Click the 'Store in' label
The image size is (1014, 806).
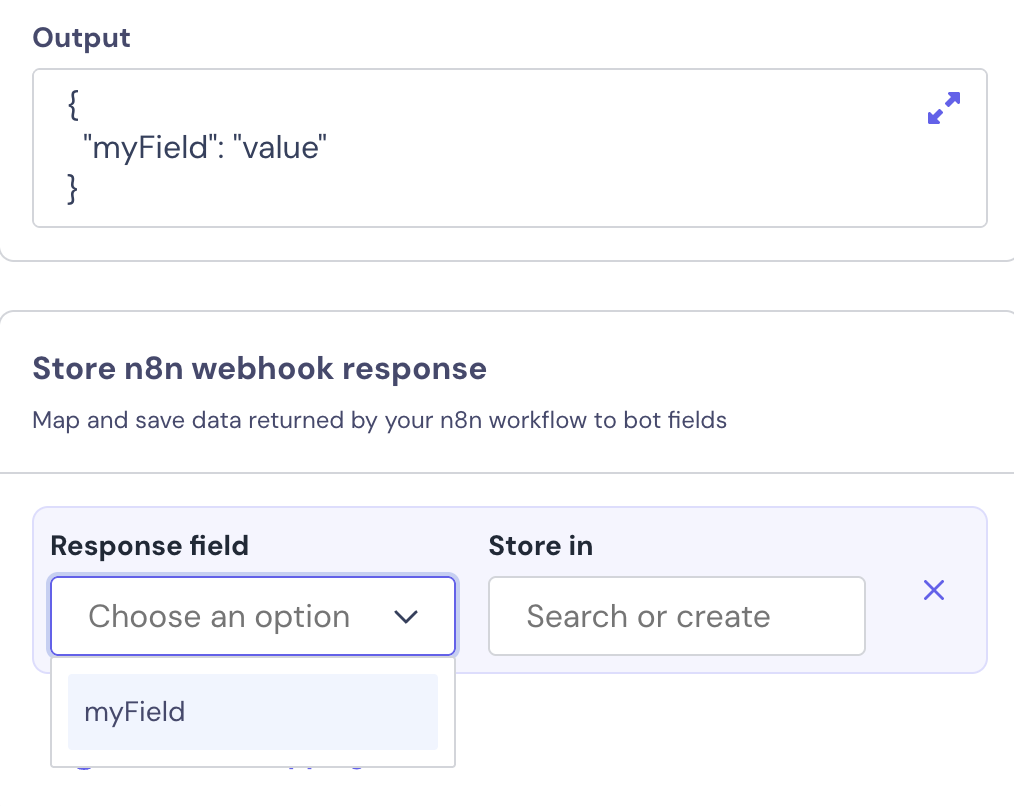(540, 545)
